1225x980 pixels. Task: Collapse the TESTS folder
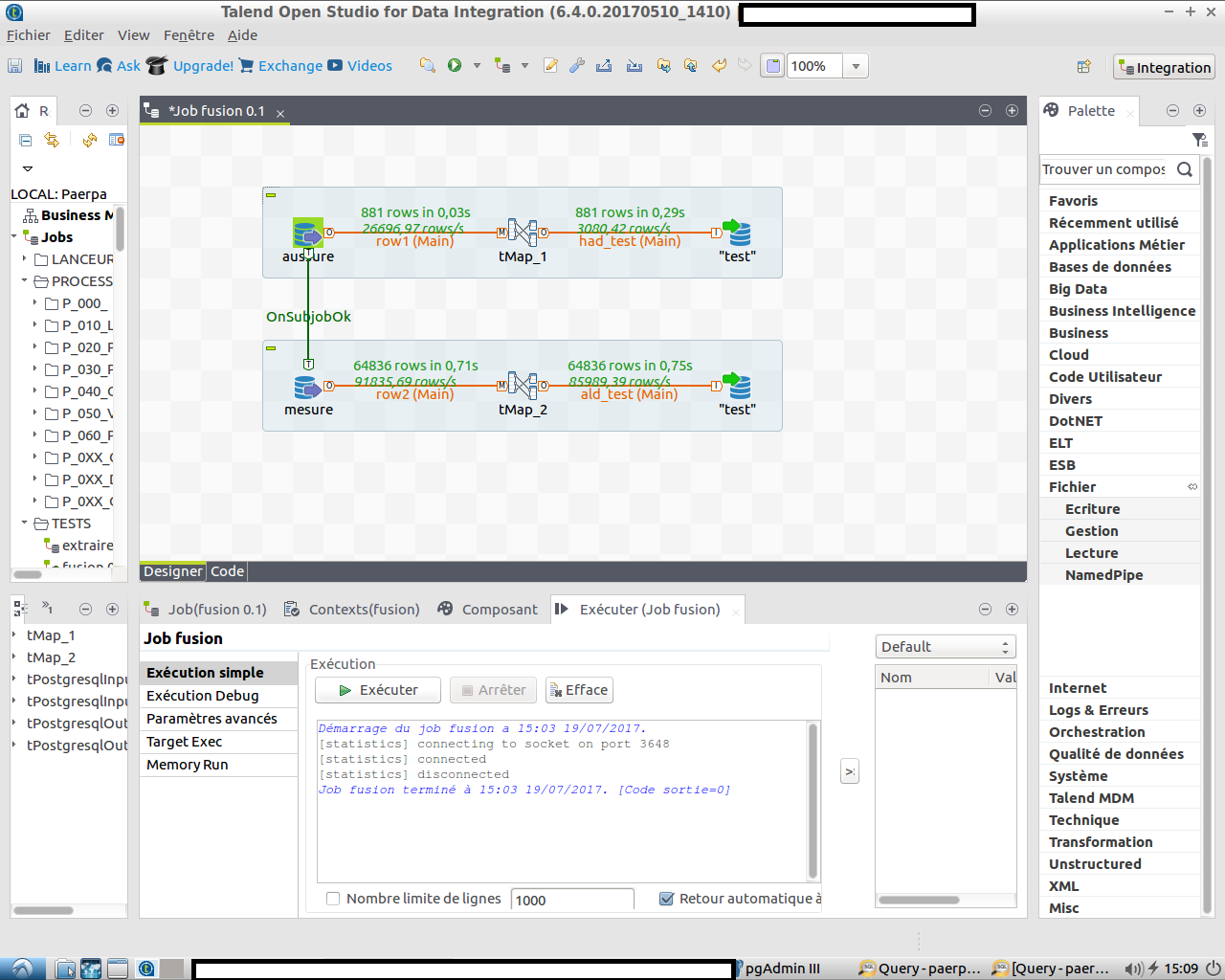pyautogui.click(x=25, y=523)
